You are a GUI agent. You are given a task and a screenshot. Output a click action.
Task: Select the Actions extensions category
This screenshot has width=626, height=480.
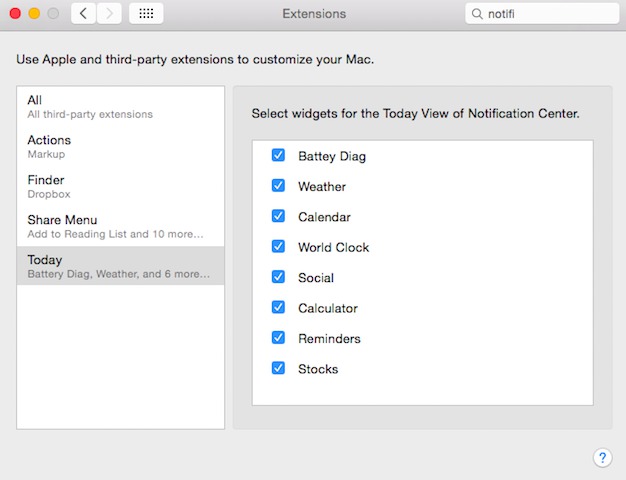120,146
